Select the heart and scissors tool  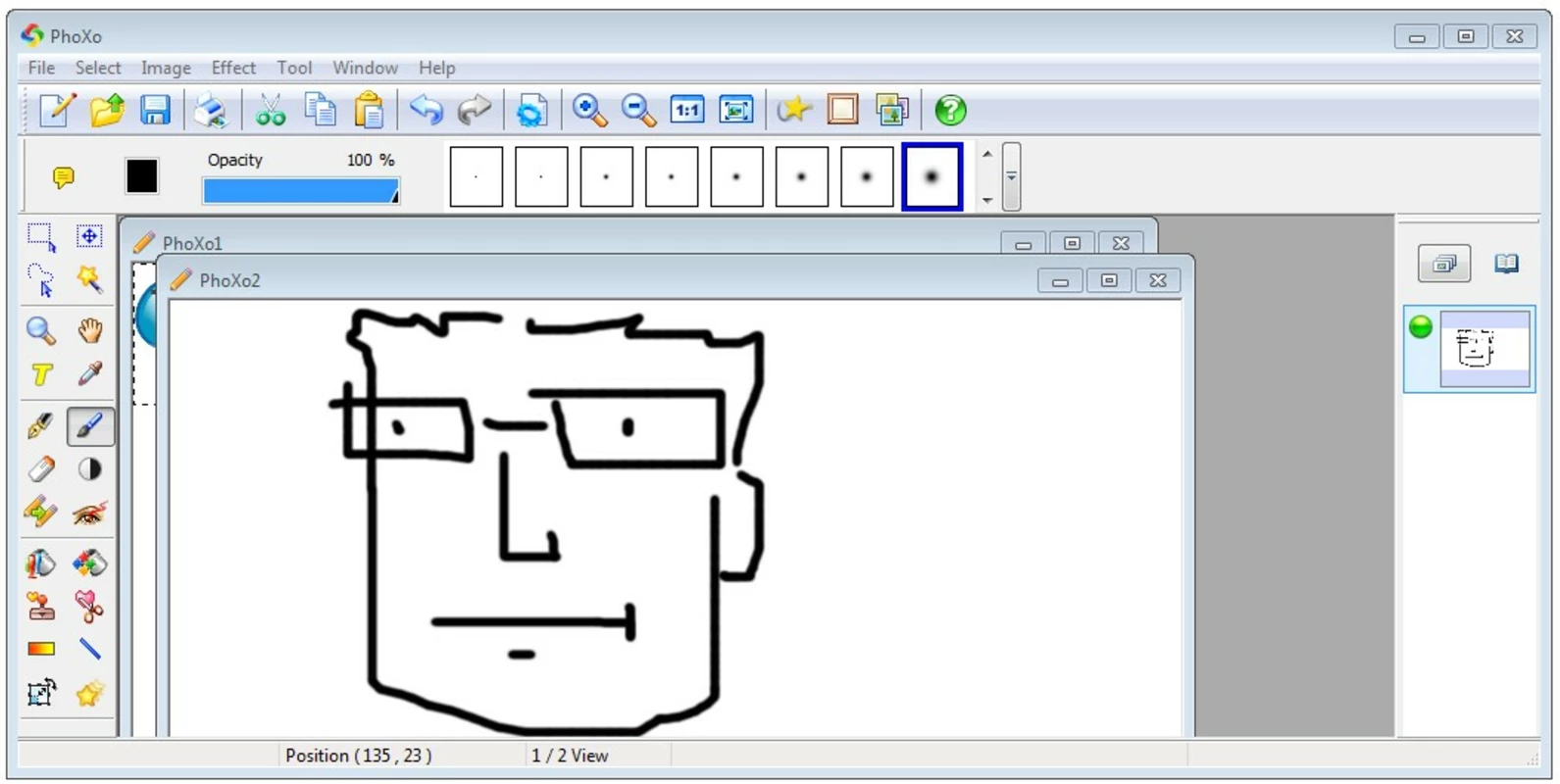coord(89,607)
